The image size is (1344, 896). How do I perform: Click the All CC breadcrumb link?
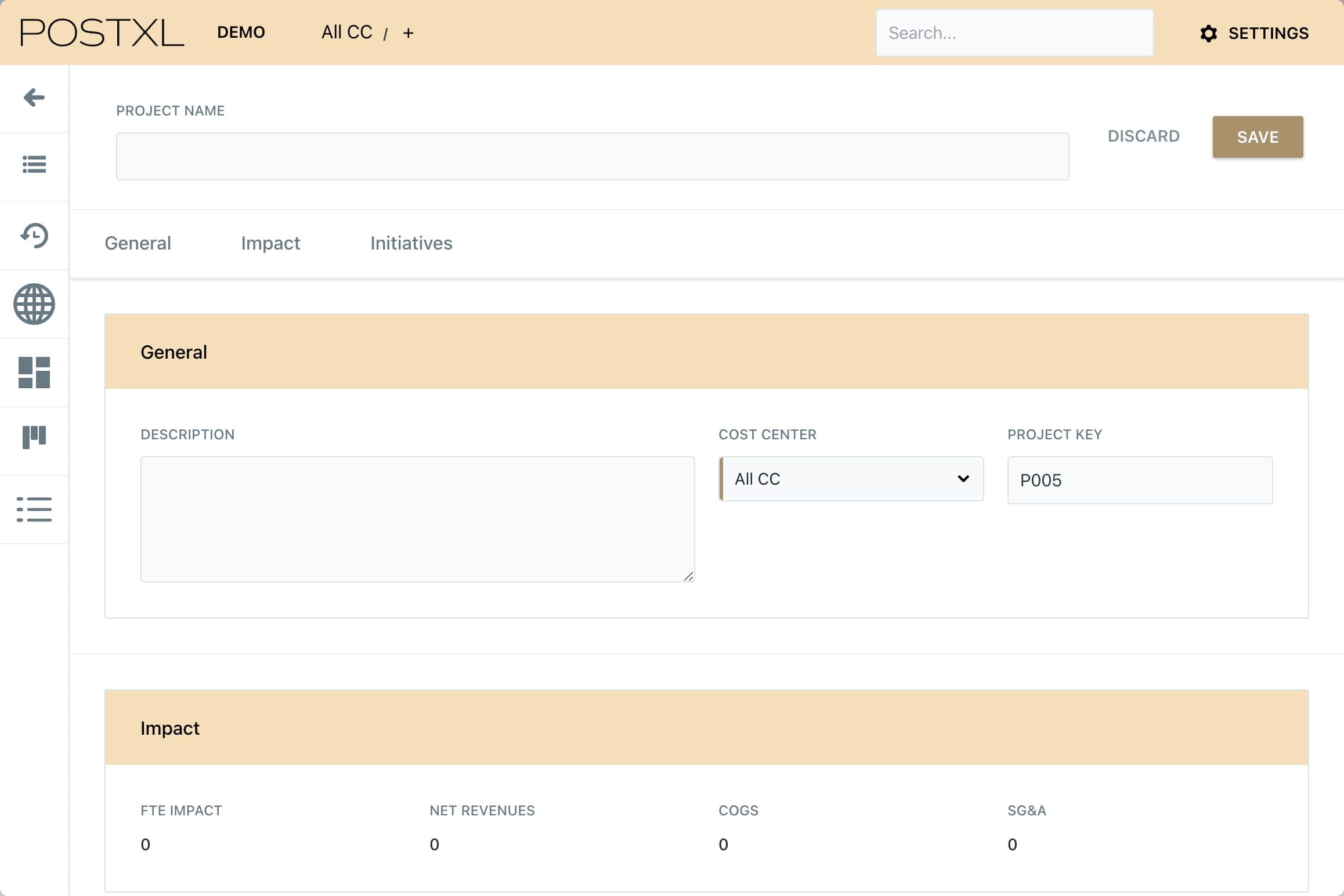point(346,32)
